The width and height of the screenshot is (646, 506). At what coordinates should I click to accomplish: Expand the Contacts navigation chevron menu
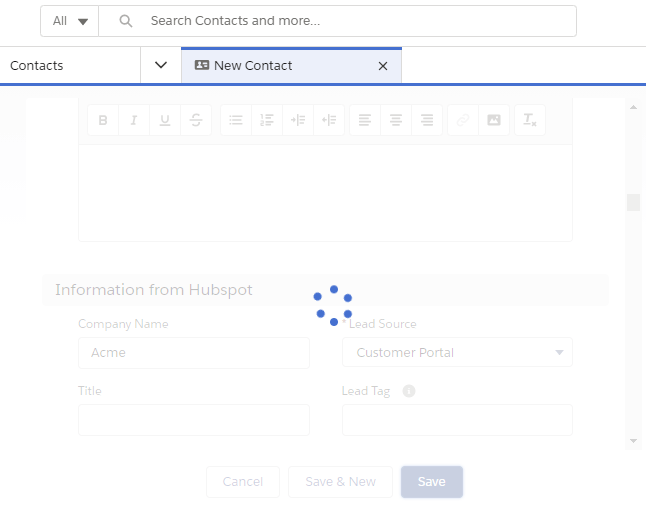click(161, 65)
